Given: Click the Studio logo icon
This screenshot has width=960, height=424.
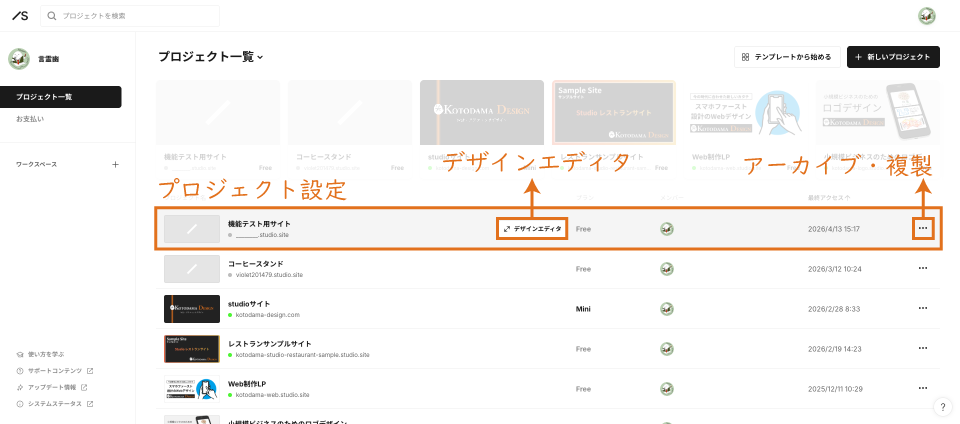Looking at the screenshot, I should tap(20, 16).
